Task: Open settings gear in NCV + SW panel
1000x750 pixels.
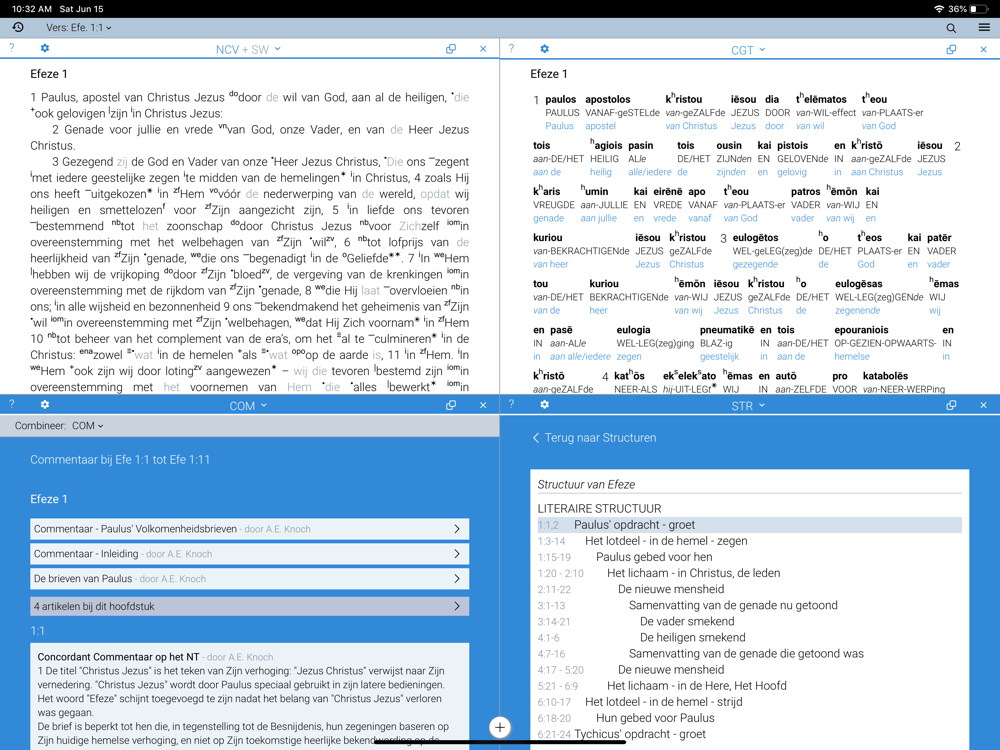Action: coord(45,48)
